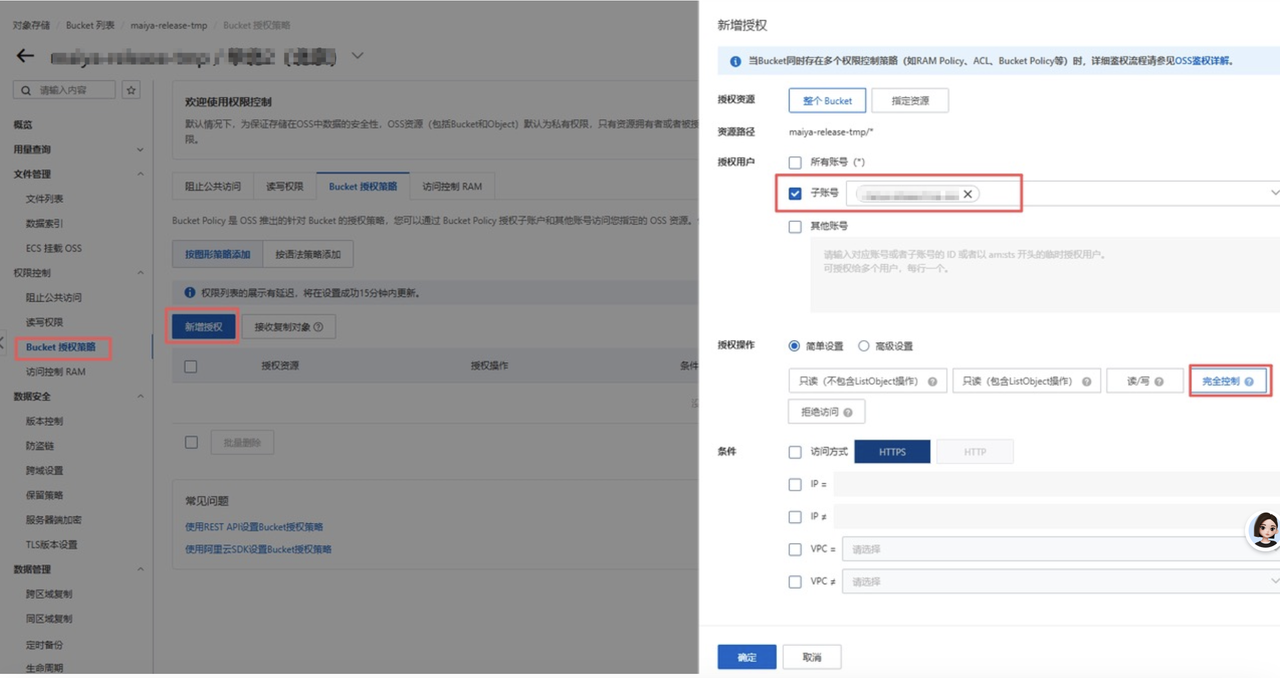This screenshot has height=678, width=1280.
Task: Check the VPC ≠ condition checkbox
Action: point(795,581)
